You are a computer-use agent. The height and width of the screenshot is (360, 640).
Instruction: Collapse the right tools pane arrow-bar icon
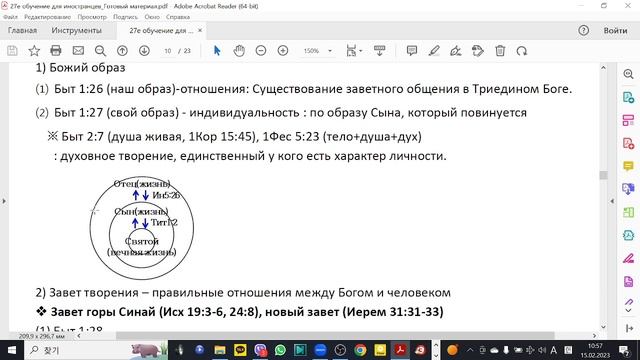click(629, 328)
